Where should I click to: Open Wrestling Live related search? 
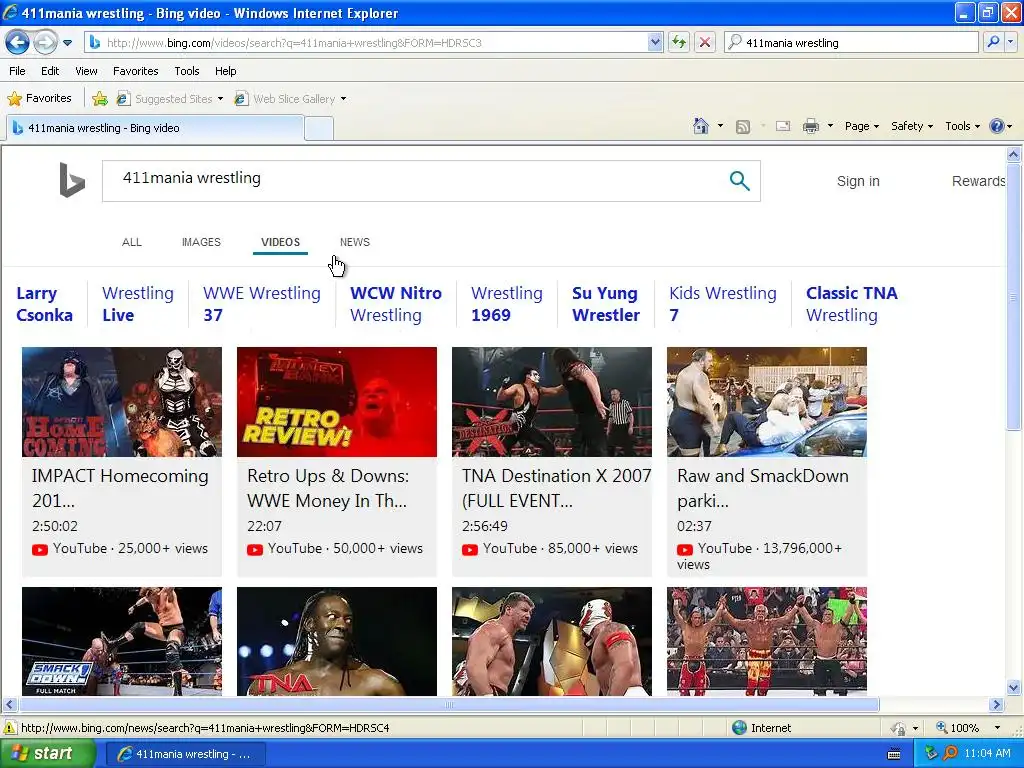pyautogui.click(x=138, y=304)
